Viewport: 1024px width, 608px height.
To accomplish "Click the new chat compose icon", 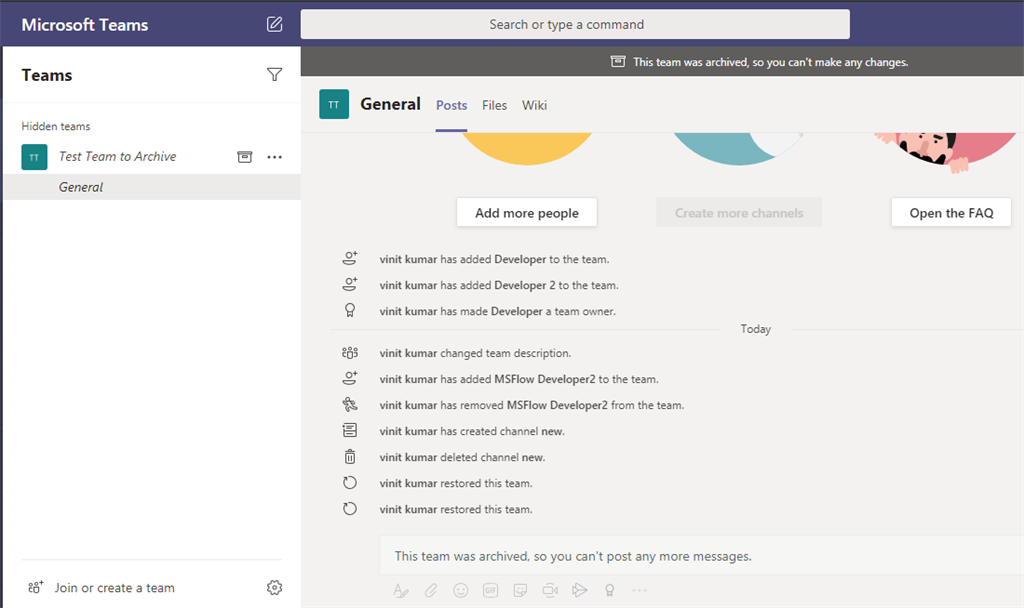I will [275, 24].
